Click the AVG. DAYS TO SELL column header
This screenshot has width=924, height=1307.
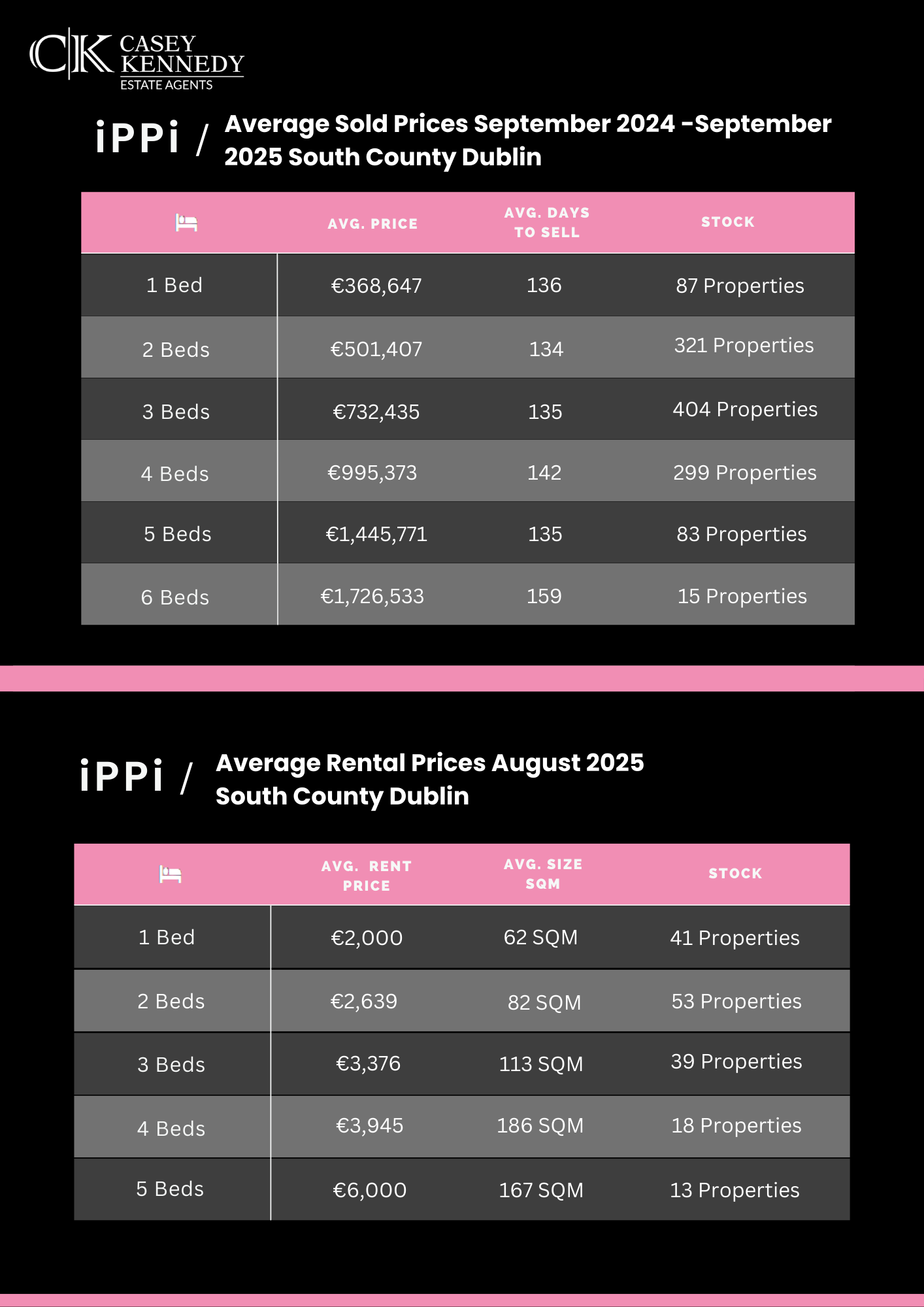point(546,222)
